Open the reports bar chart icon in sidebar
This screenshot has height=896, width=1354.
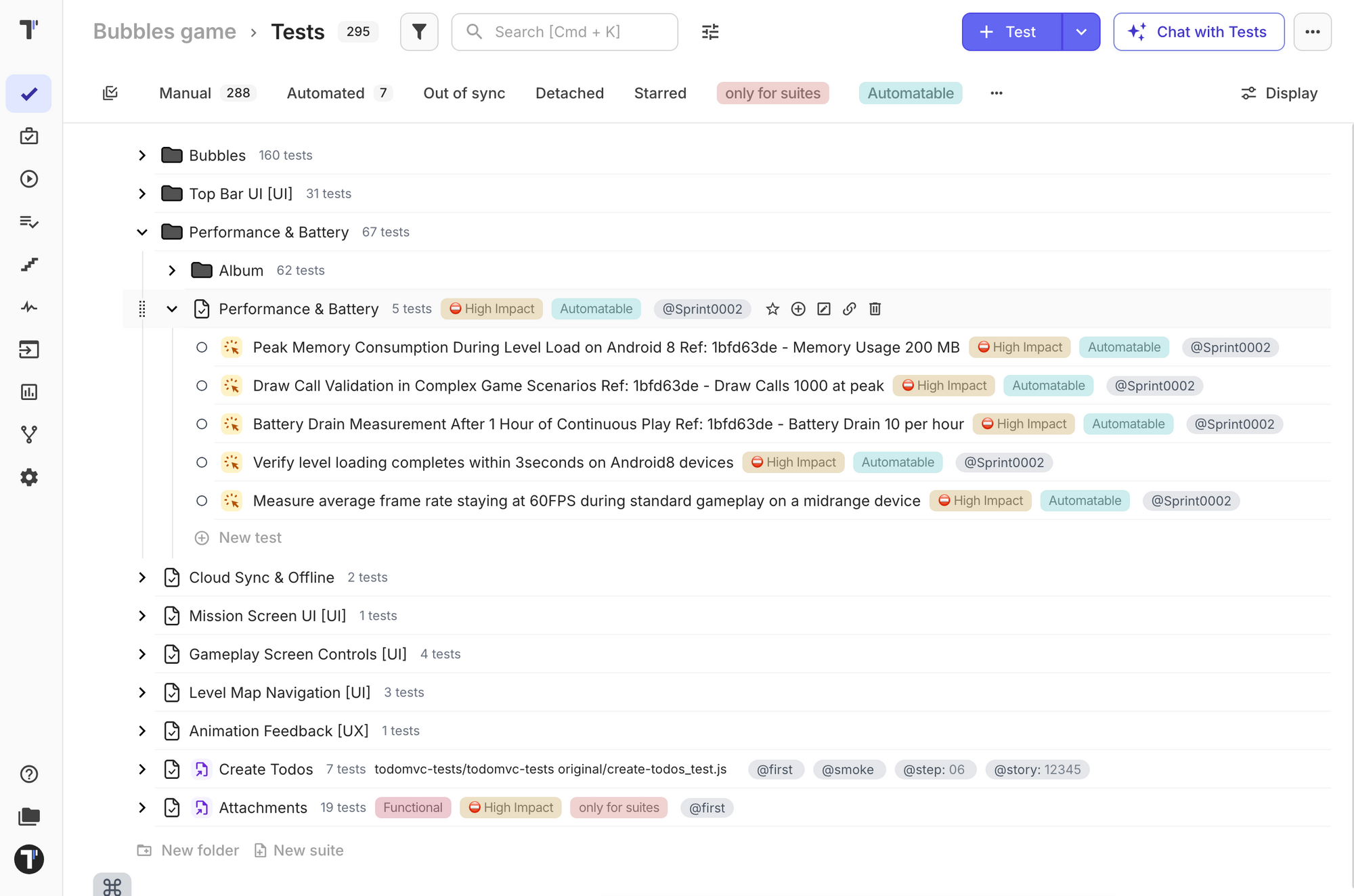point(28,392)
